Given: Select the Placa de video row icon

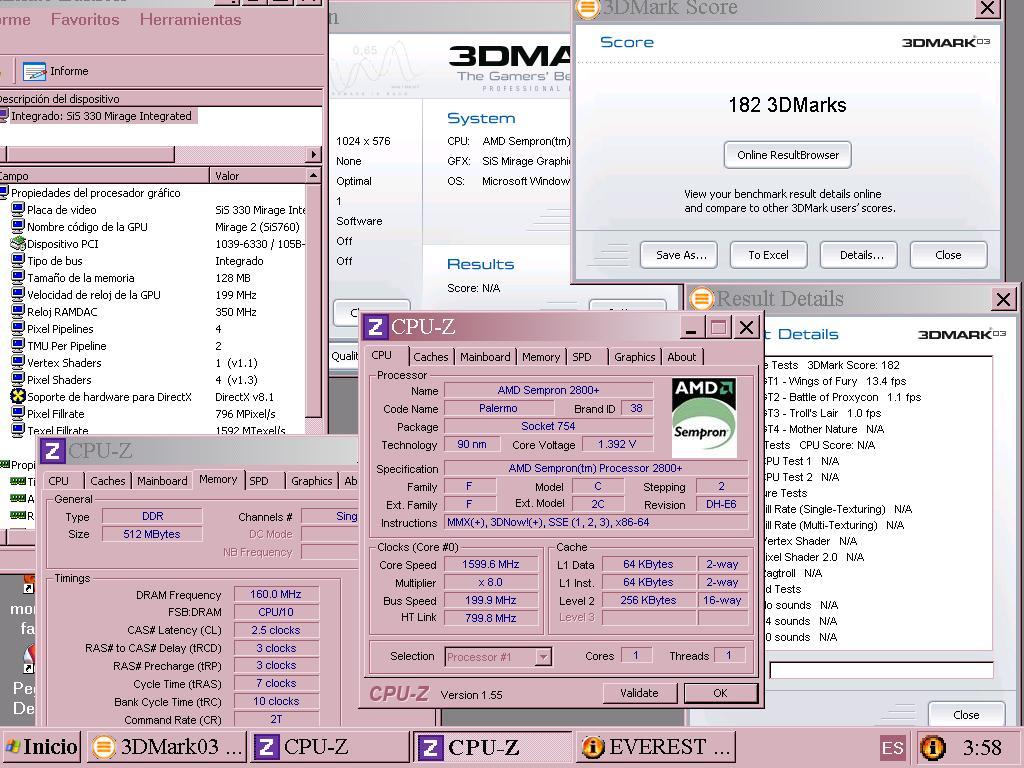Looking at the screenshot, I should point(18,210).
